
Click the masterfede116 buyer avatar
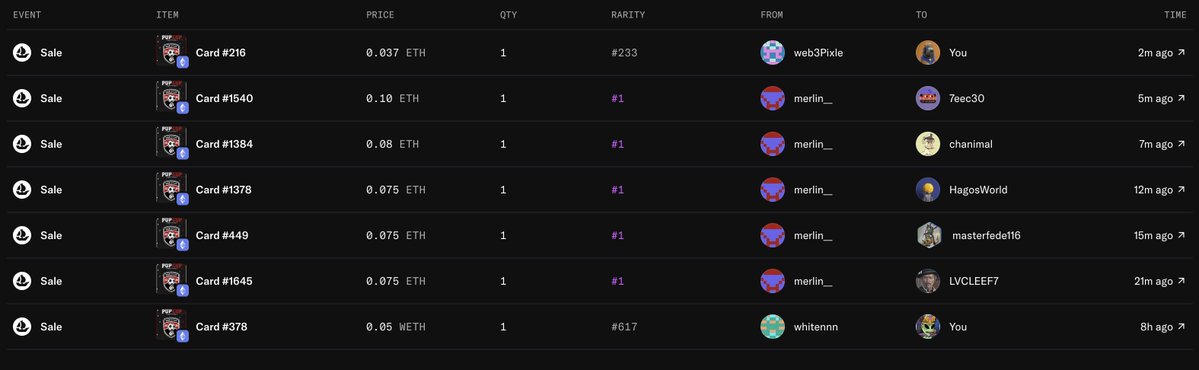coord(928,235)
